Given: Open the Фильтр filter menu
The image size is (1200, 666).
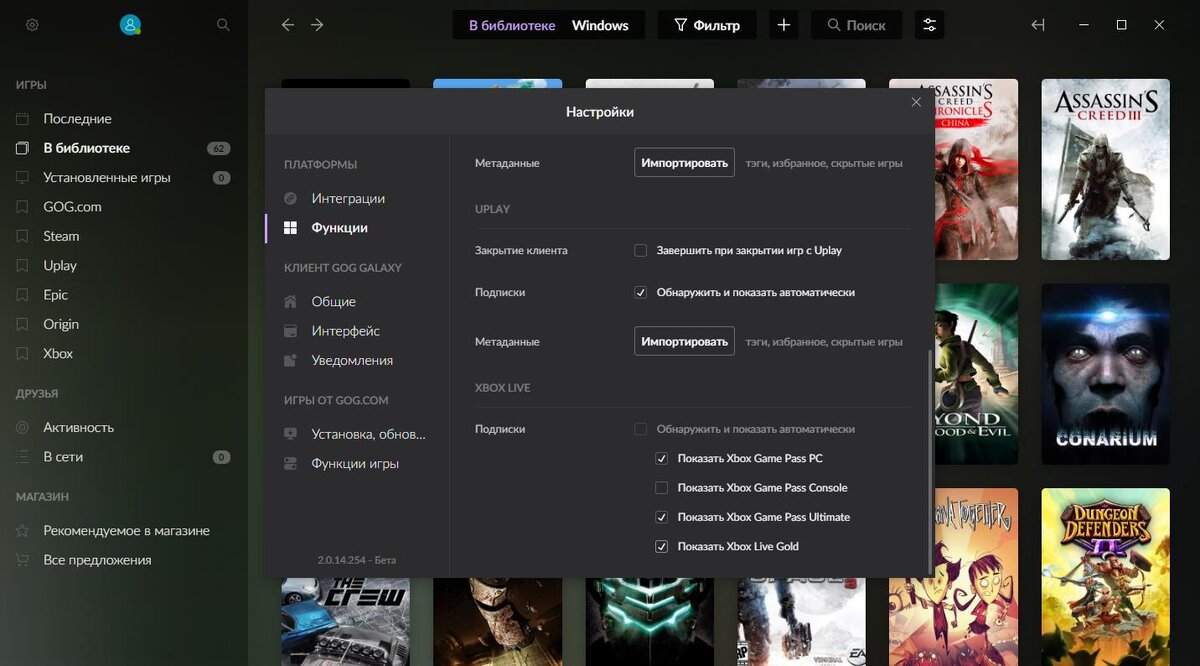Looking at the screenshot, I should pos(707,25).
